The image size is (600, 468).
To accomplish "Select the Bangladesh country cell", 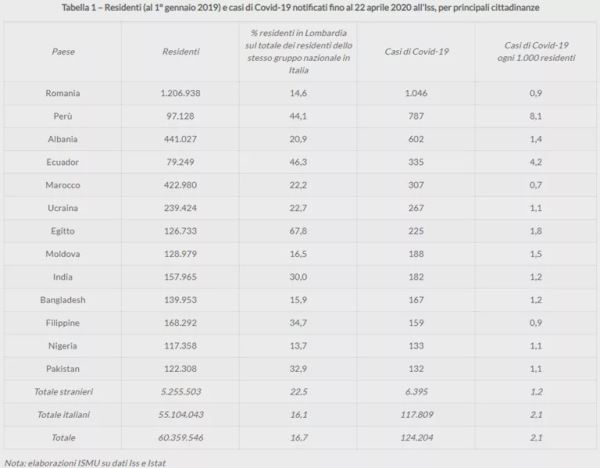I will [63, 300].
